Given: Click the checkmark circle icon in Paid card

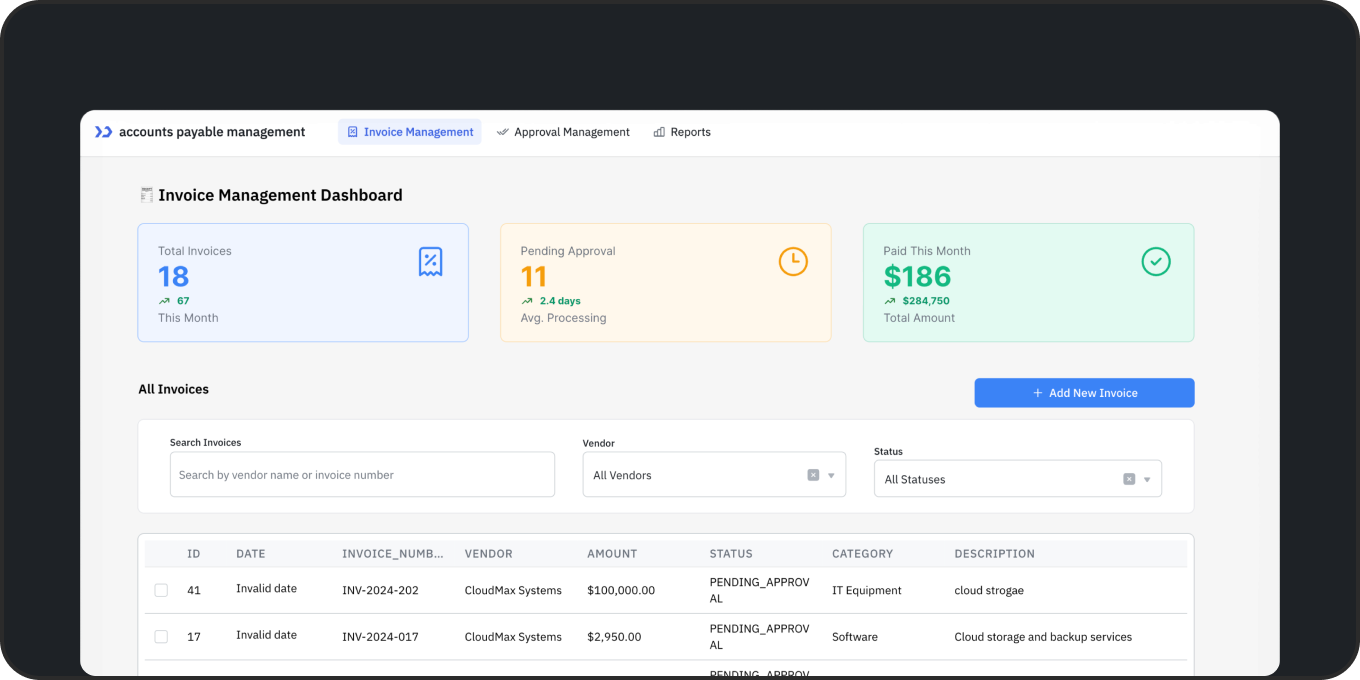Looking at the screenshot, I should (1156, 262).
